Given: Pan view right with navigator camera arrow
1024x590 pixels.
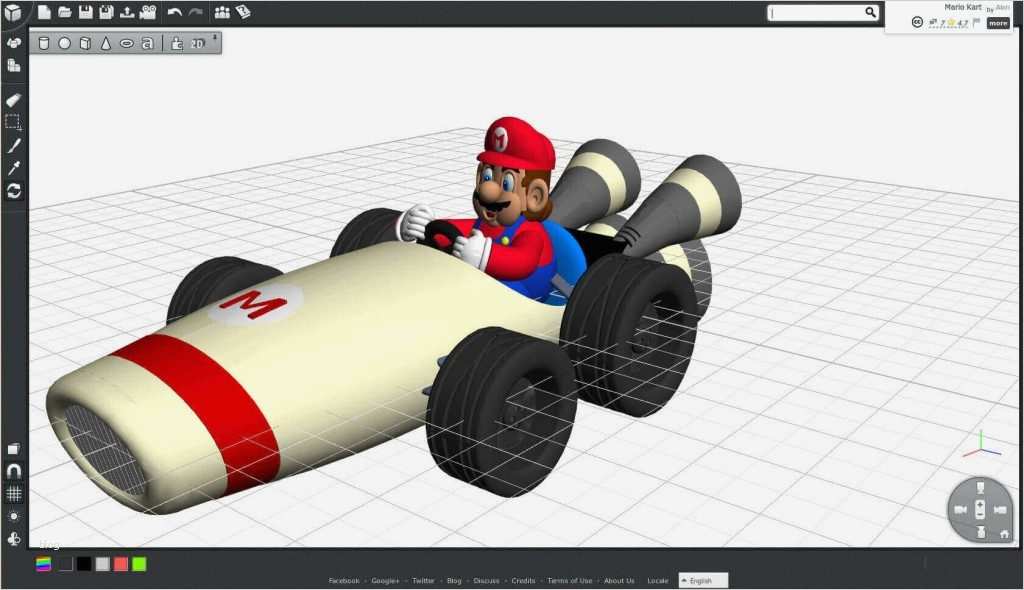Looking at the screenshot, I should (x=1000, y=510).
